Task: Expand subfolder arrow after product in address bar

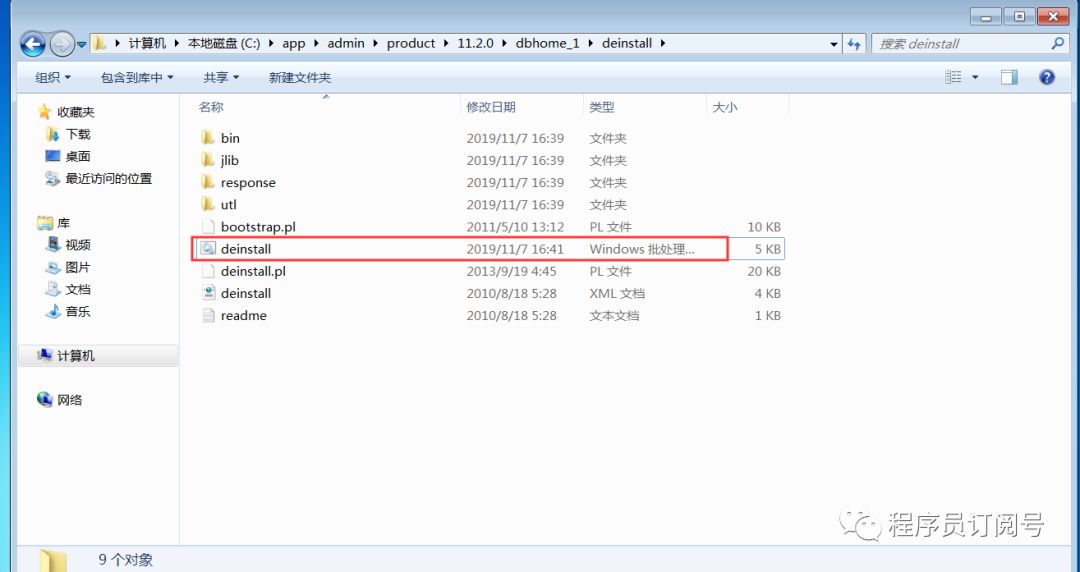Action: (446, 43)
